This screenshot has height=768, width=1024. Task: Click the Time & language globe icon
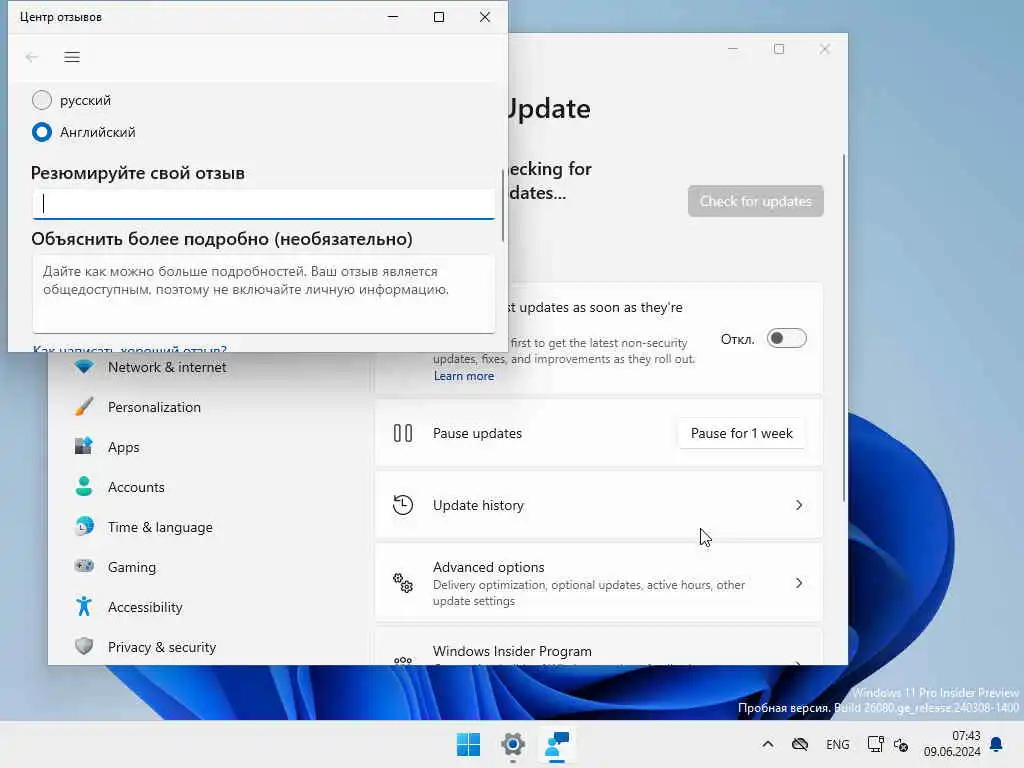pyautogui.click(x=84, y=526)
